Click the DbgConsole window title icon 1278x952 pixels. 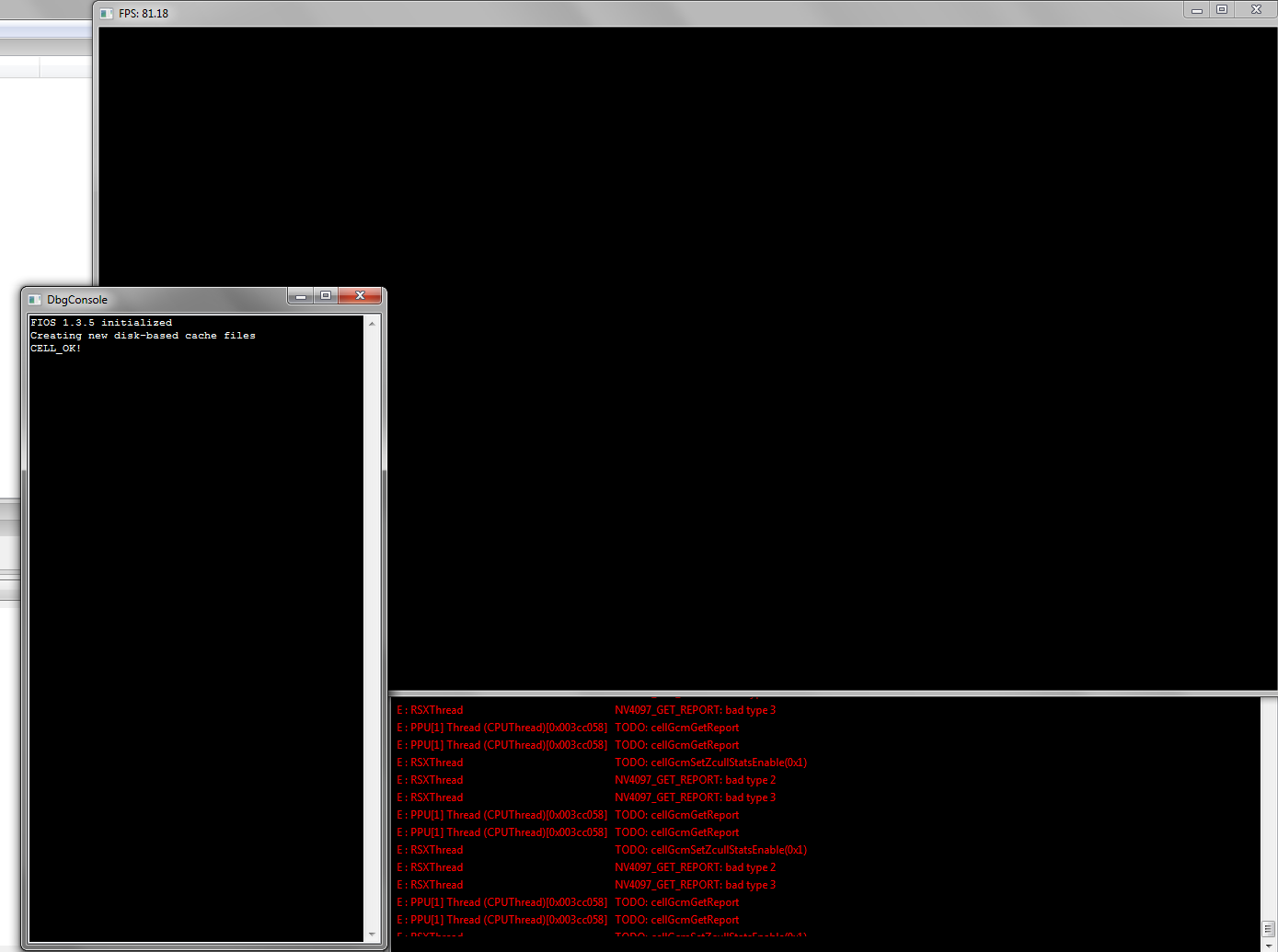point(35,300)
